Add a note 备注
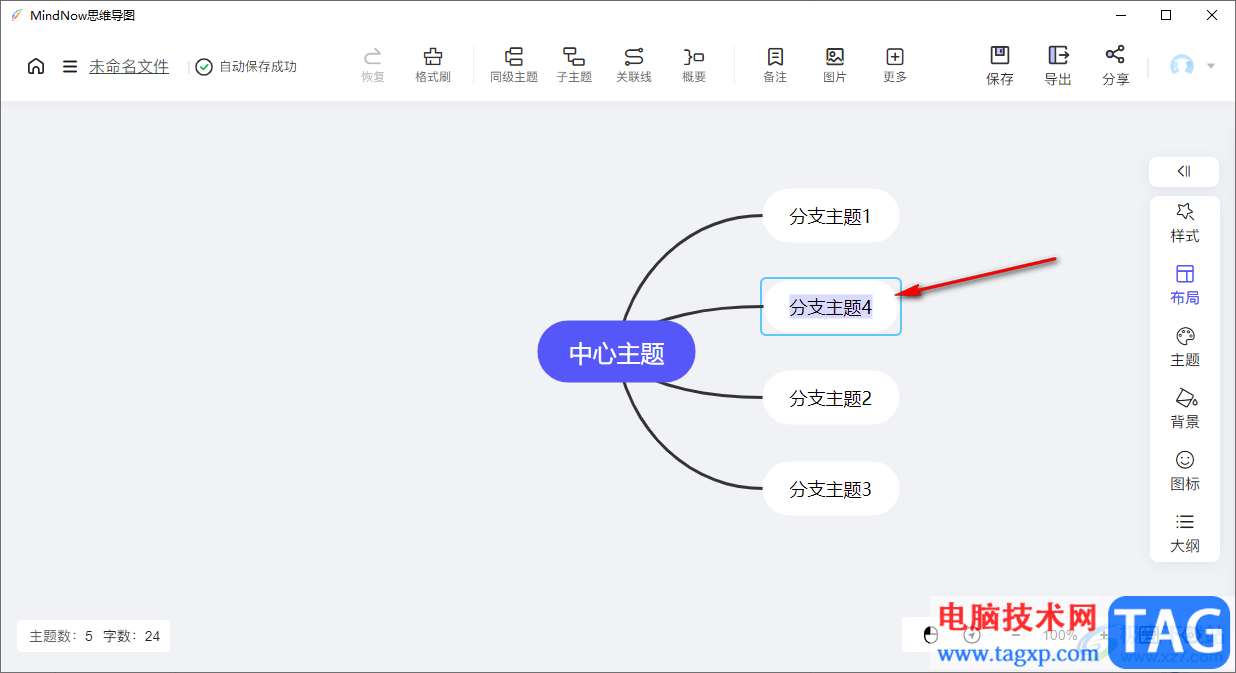1236x673 pixels. click(775, 65)
